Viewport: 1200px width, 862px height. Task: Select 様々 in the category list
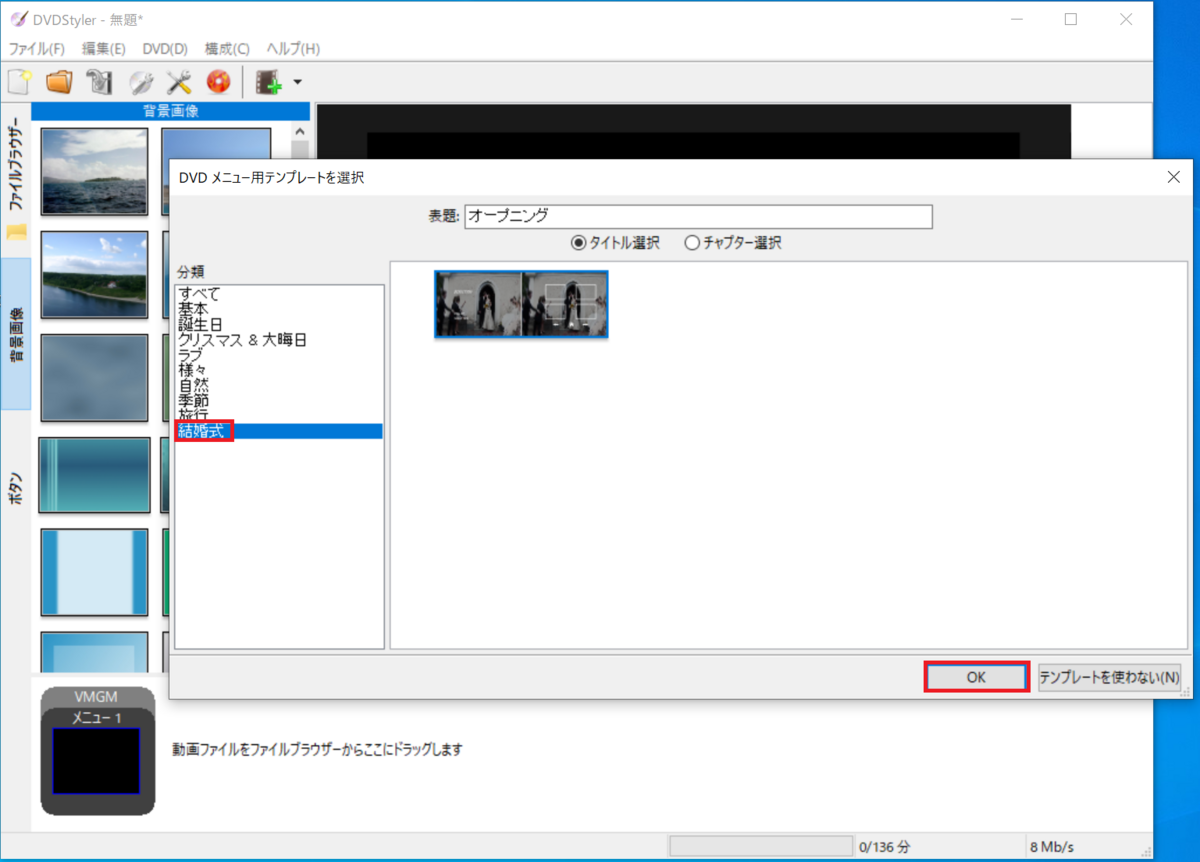tap(279, 369)
